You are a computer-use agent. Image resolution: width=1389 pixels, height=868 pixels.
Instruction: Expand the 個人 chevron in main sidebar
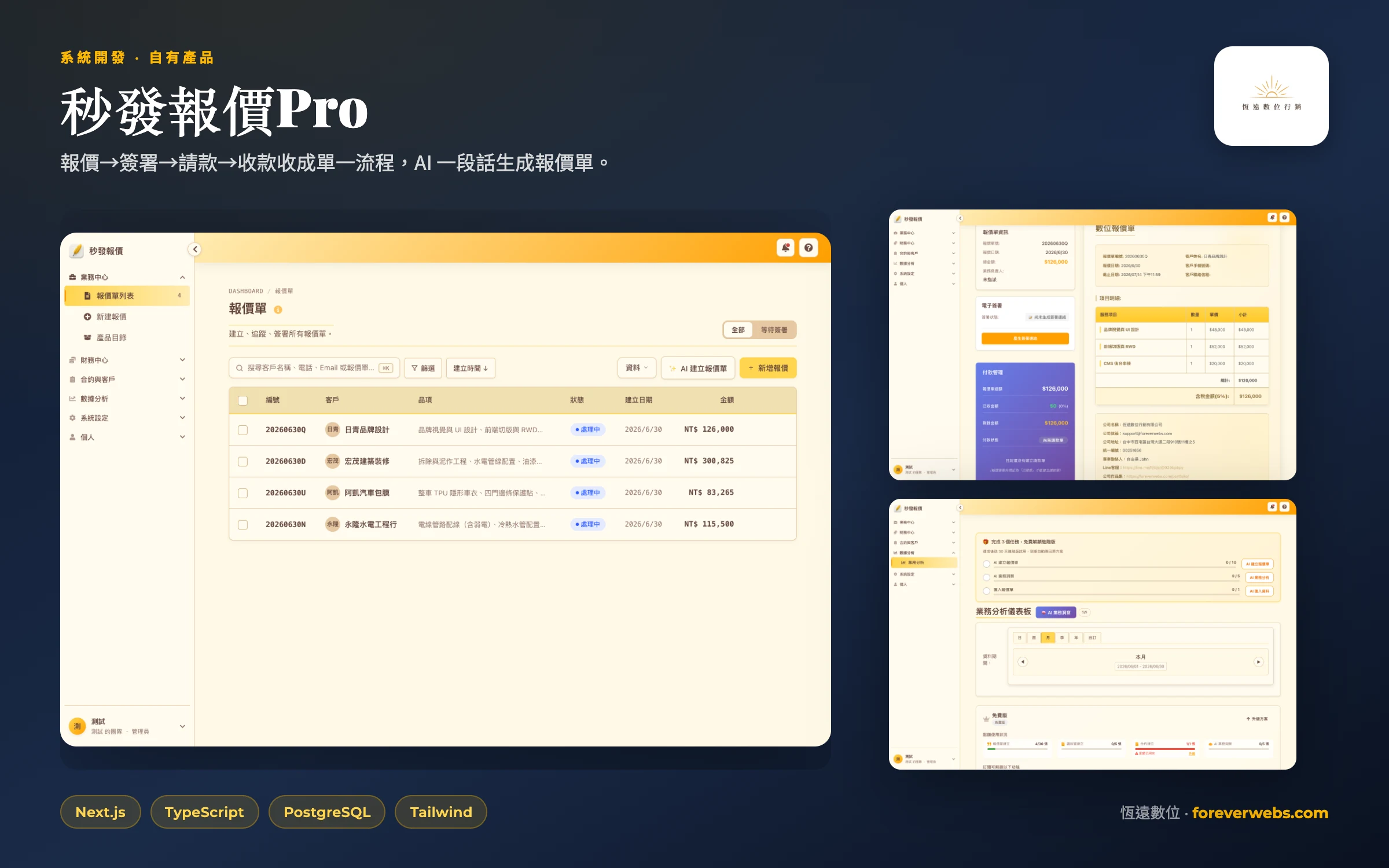pos(182,437)
